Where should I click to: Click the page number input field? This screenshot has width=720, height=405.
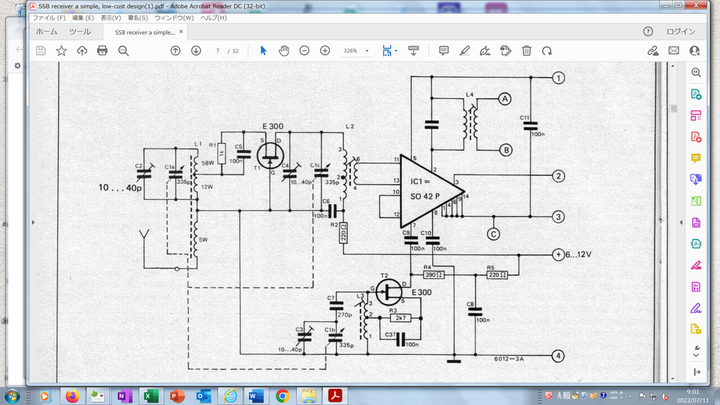(217, 50)
